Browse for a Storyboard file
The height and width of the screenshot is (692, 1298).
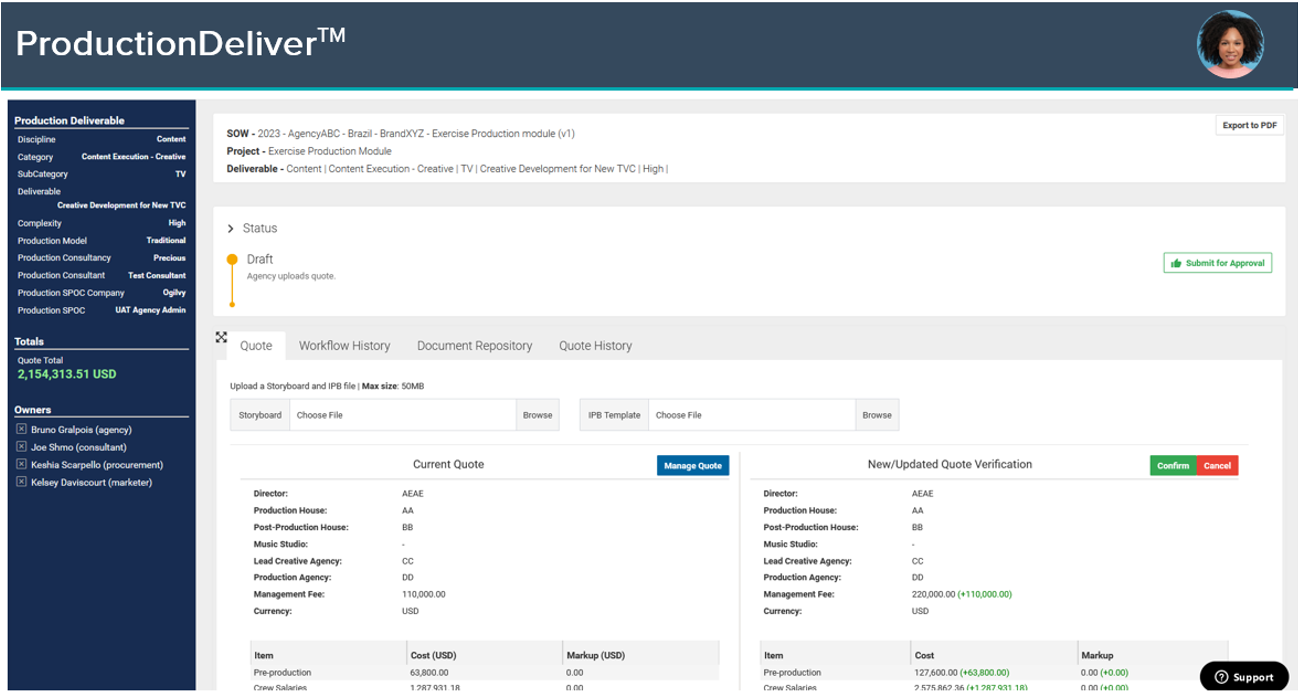(x=538, y=414)
